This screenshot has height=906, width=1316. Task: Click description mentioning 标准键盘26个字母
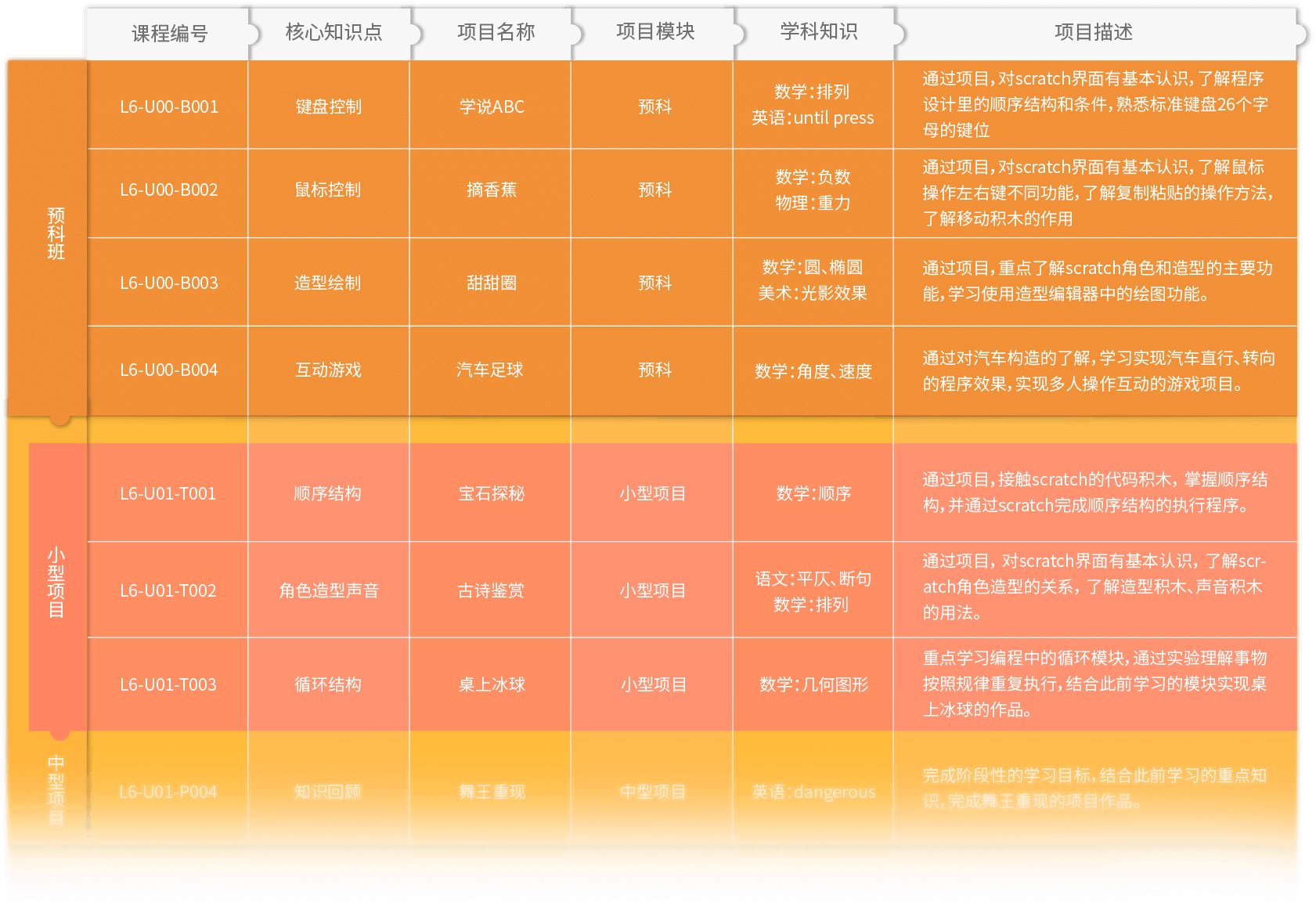coord(1094,104)
